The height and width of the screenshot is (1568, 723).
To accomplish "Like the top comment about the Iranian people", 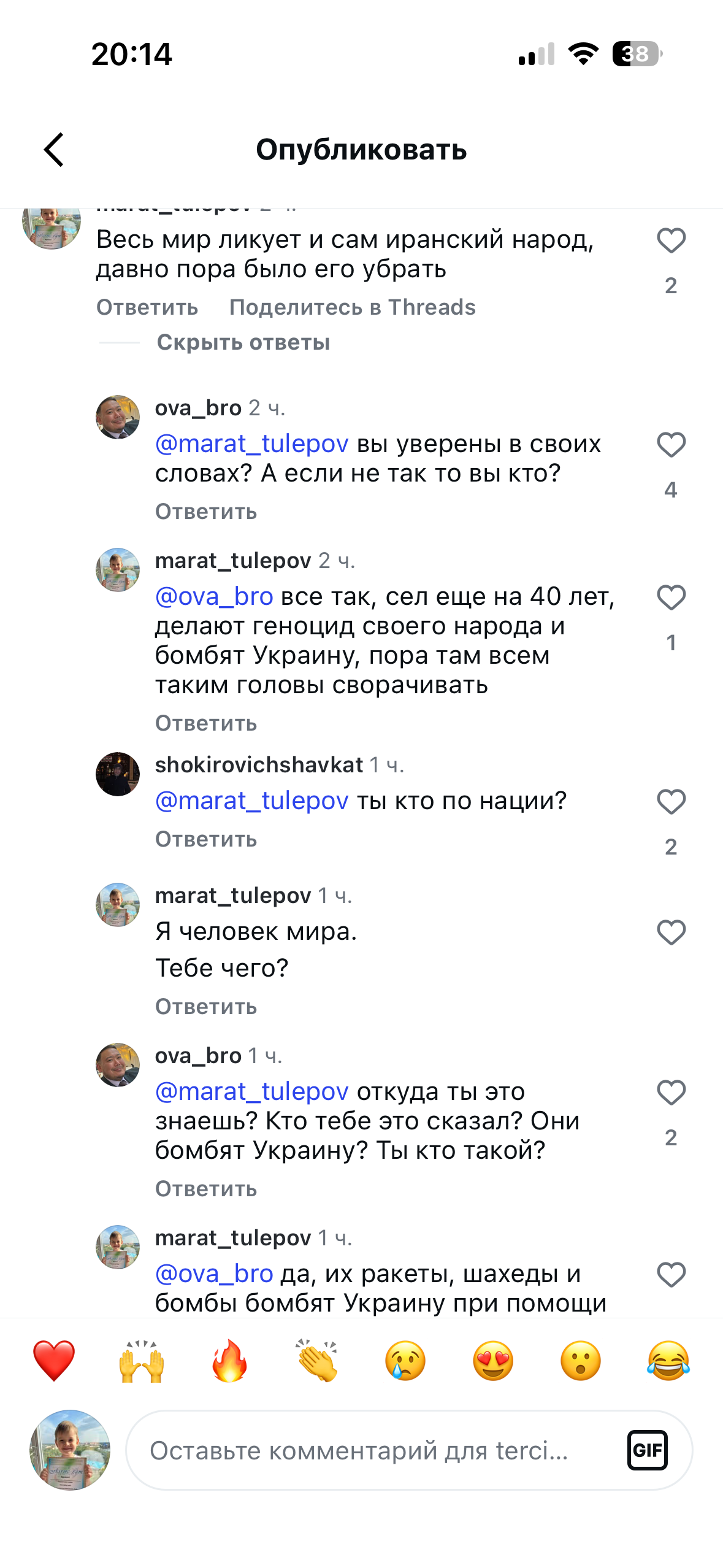I will click(671, 240).
